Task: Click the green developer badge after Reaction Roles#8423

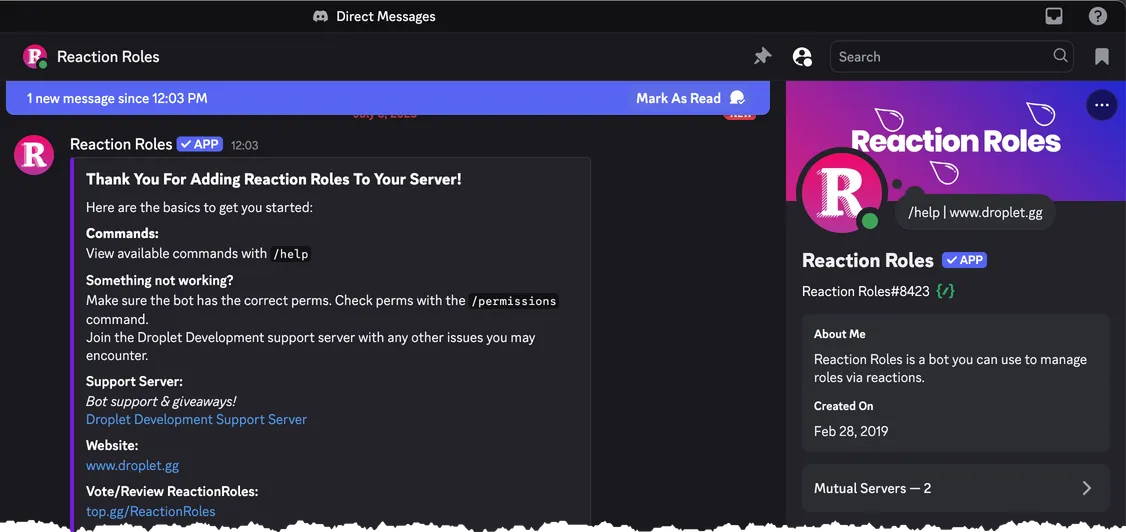Action: [x=945, y=291]
